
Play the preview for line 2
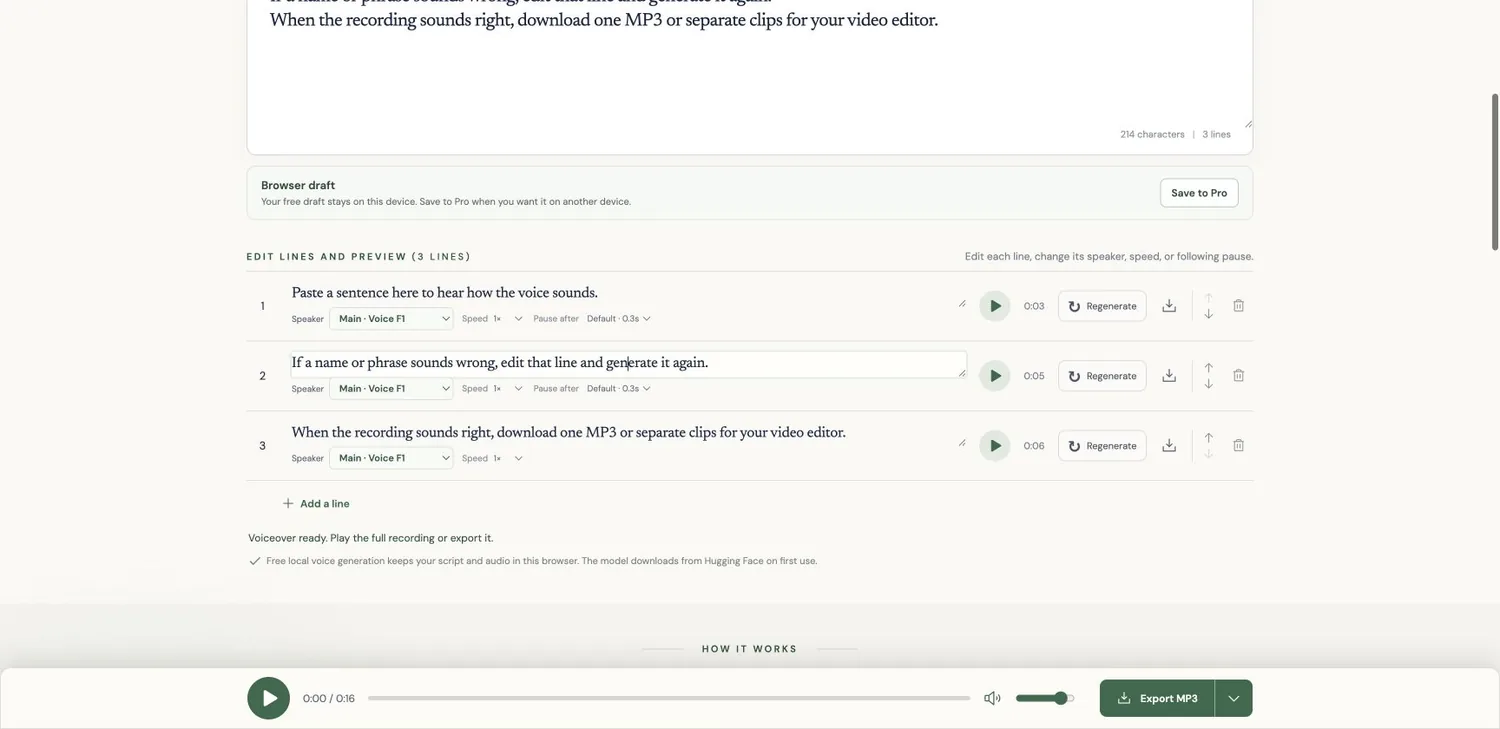pos(994,376)
